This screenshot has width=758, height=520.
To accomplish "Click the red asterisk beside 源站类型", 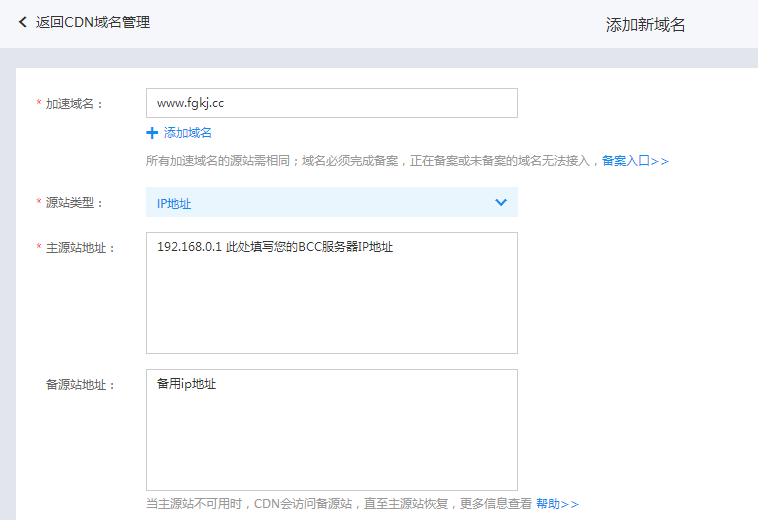I will tap(39, 203).
